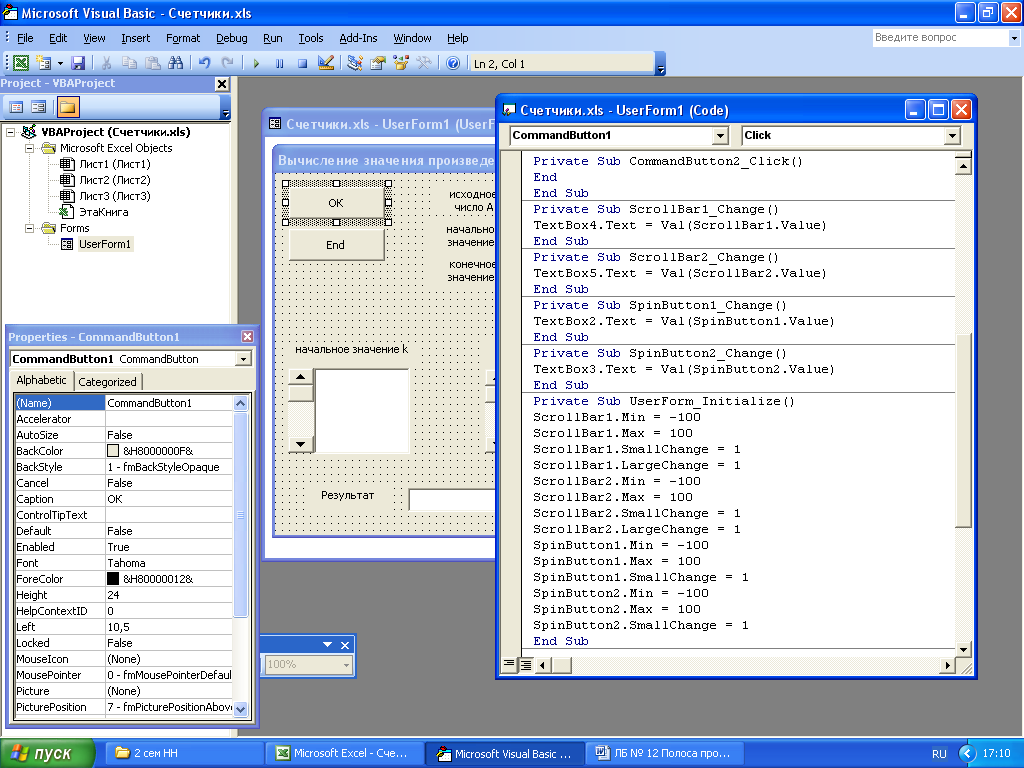This screenshot has height=768, width=1024.
Task: Open the File menu
Action: coord(25,38)
